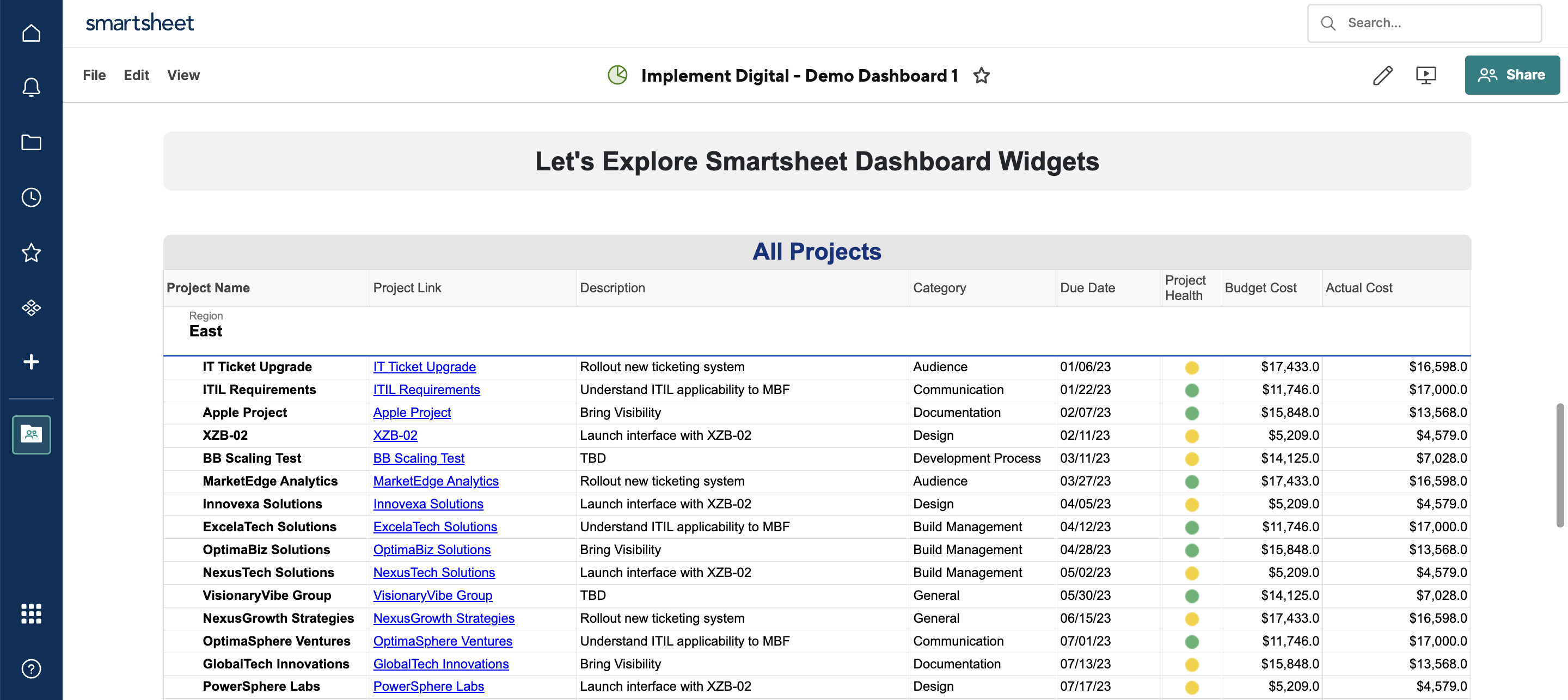Open VisionaryVibe Group link

point(432,596)
